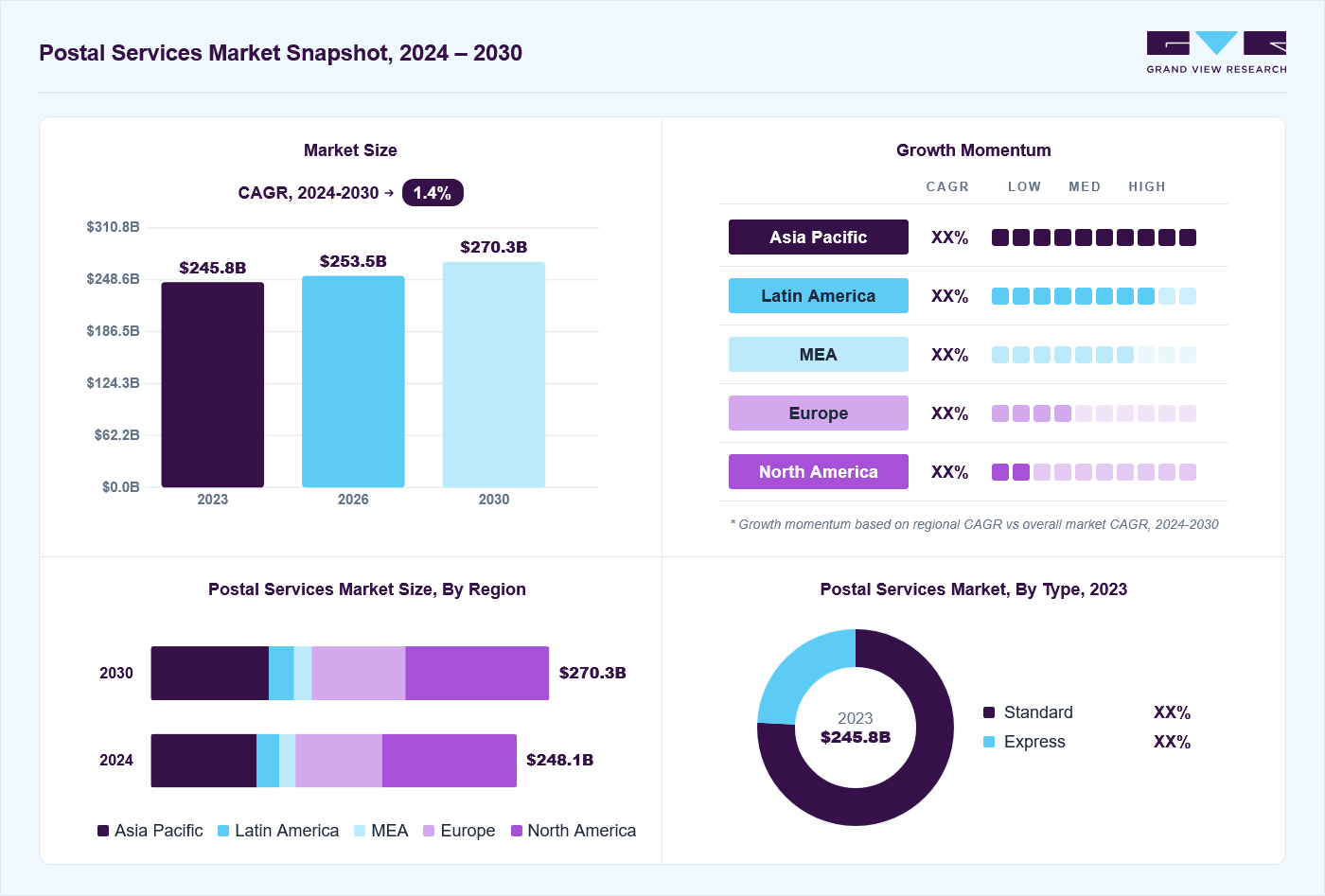This screenshot has width=1325, height=896.
Task: Click the $310.8B axis label
Action: (x=114, y=227)
